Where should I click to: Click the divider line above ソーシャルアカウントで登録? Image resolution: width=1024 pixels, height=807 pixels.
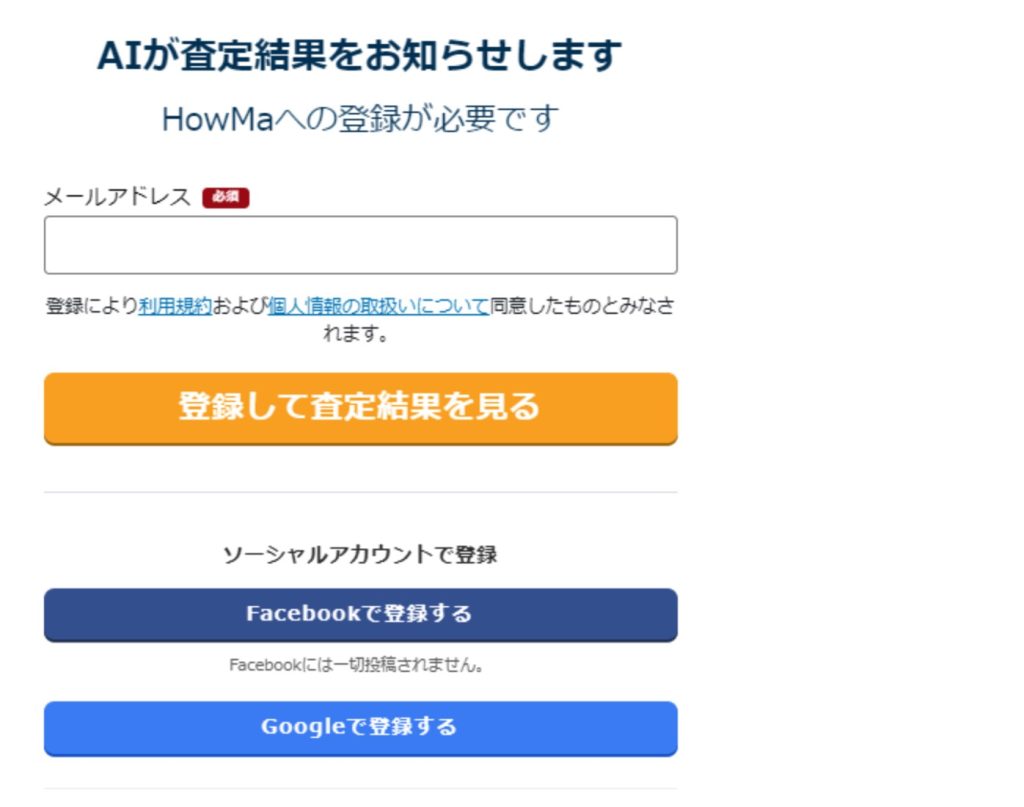(x=360, y=492)
